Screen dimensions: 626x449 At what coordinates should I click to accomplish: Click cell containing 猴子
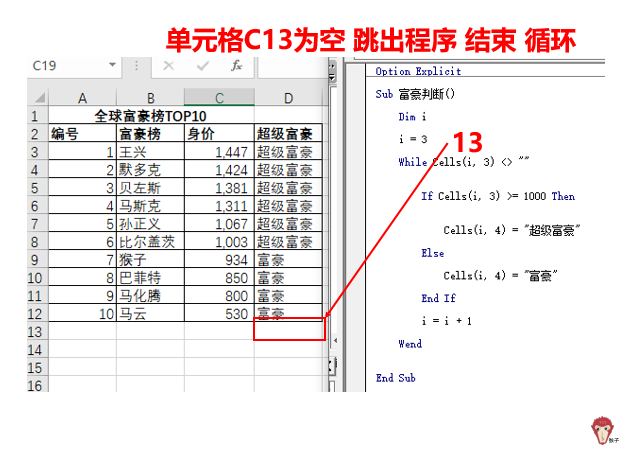pyautogui.click(x=151, y=260)
